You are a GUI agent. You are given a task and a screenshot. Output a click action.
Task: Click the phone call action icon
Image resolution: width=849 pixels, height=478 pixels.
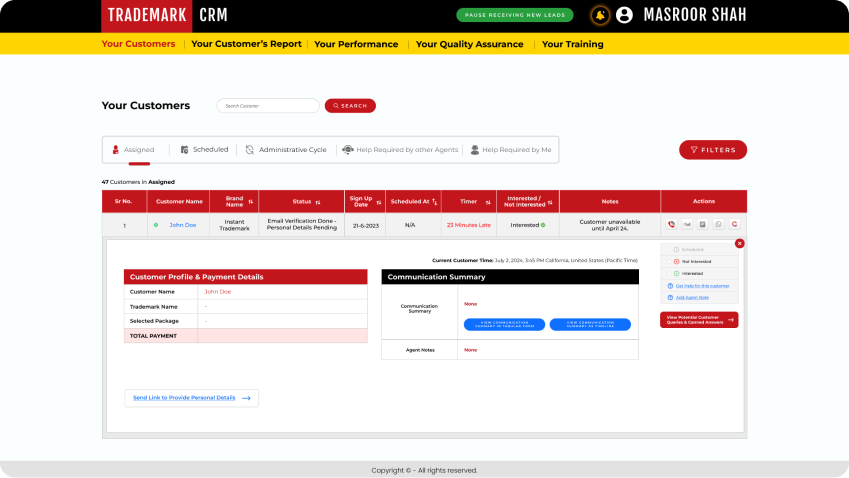click(x=672, y=225)
